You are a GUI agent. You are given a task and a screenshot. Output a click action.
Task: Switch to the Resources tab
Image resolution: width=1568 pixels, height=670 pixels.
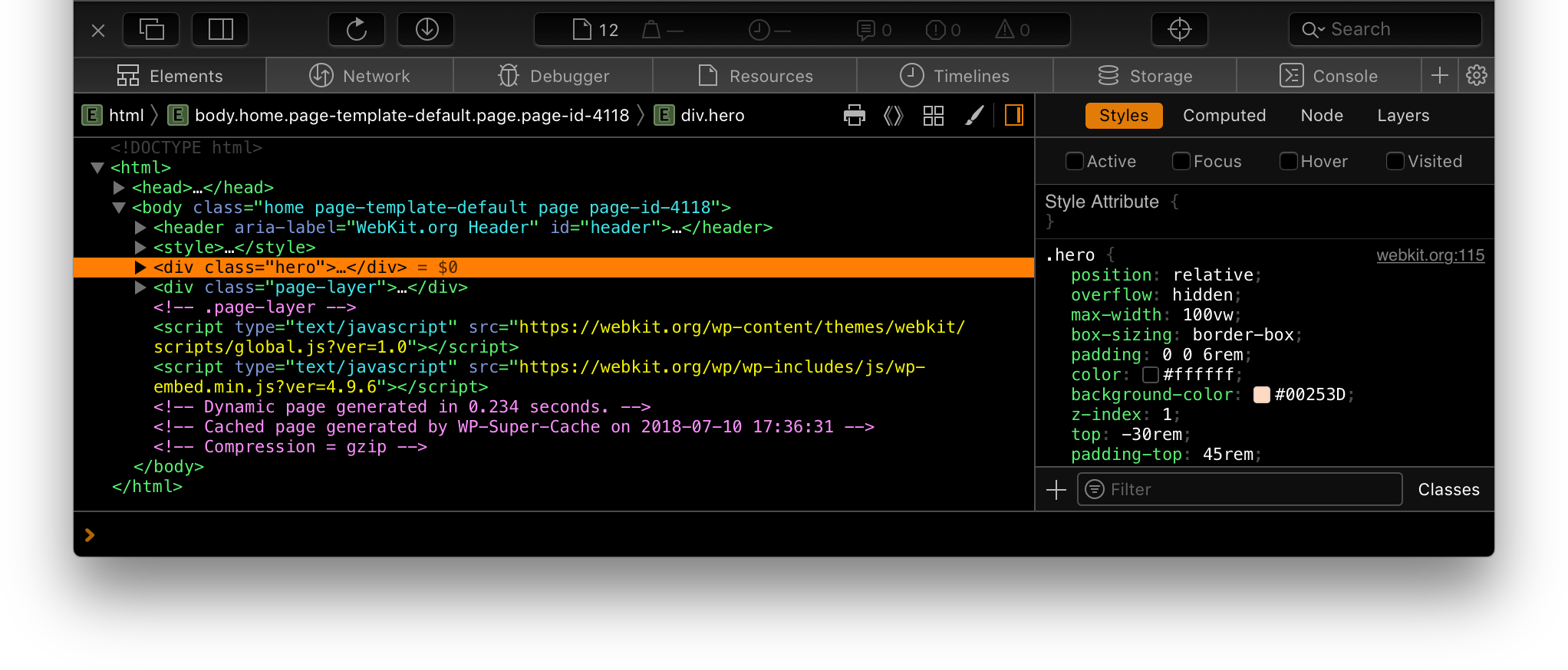tap(755, 76)
